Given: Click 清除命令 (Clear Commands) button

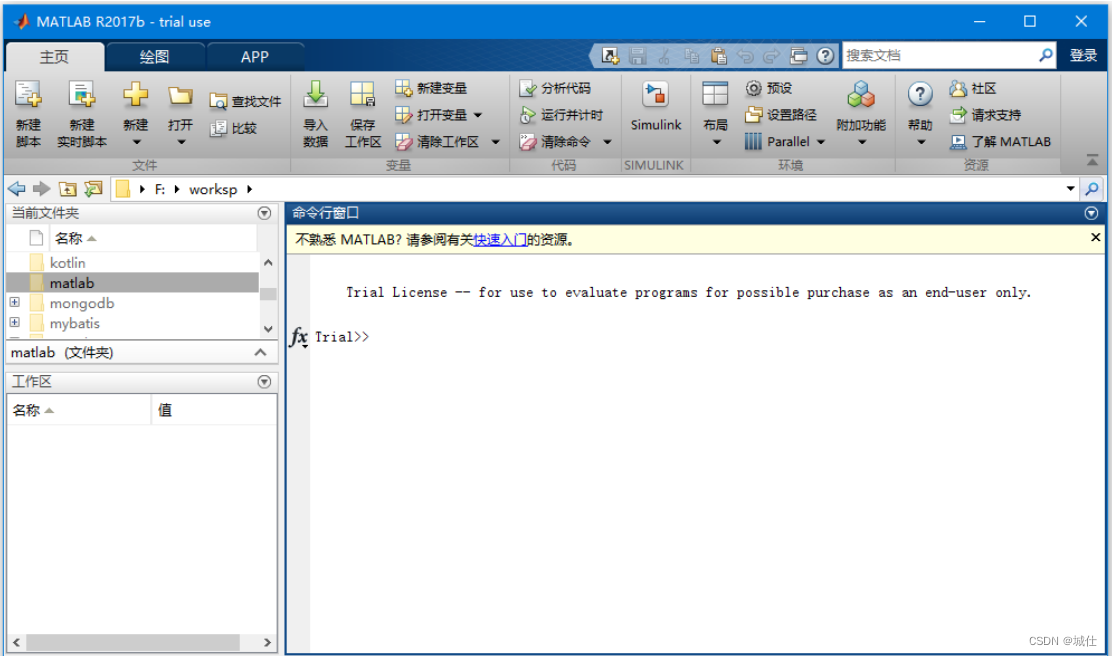Looking at the screenshot, I should tap(555, 142).
